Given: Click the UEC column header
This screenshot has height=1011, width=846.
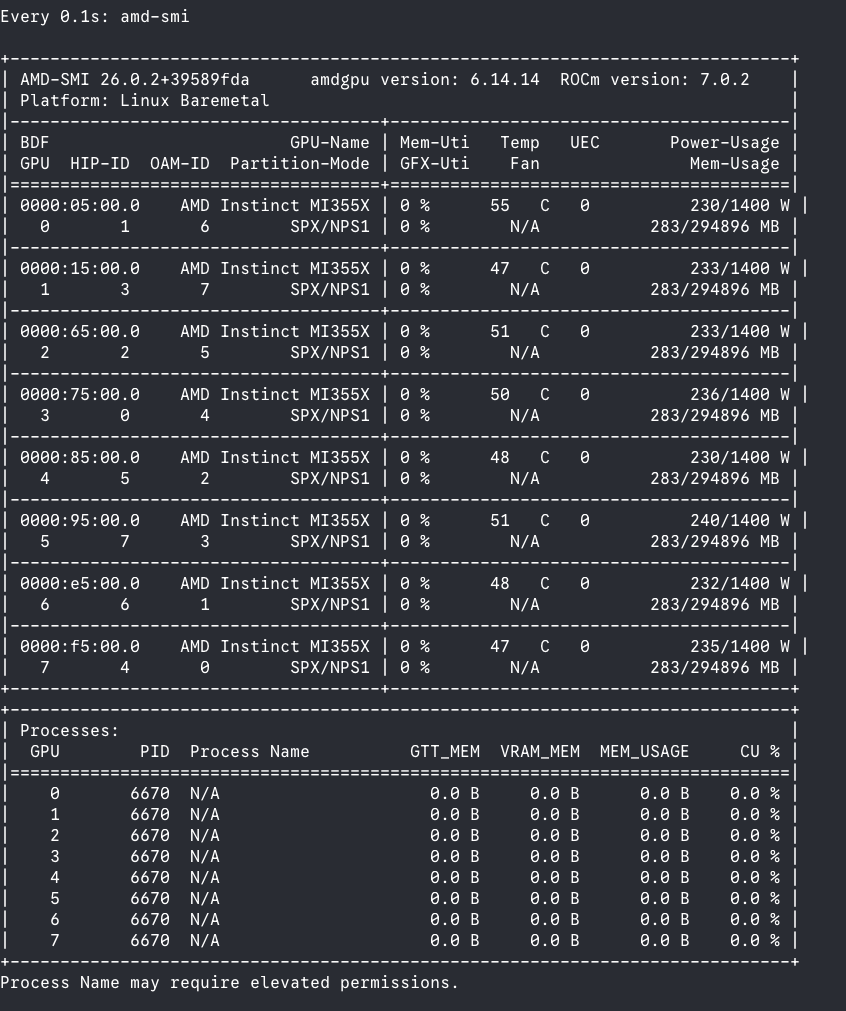Looking at the screenshot, I should 584,142.
